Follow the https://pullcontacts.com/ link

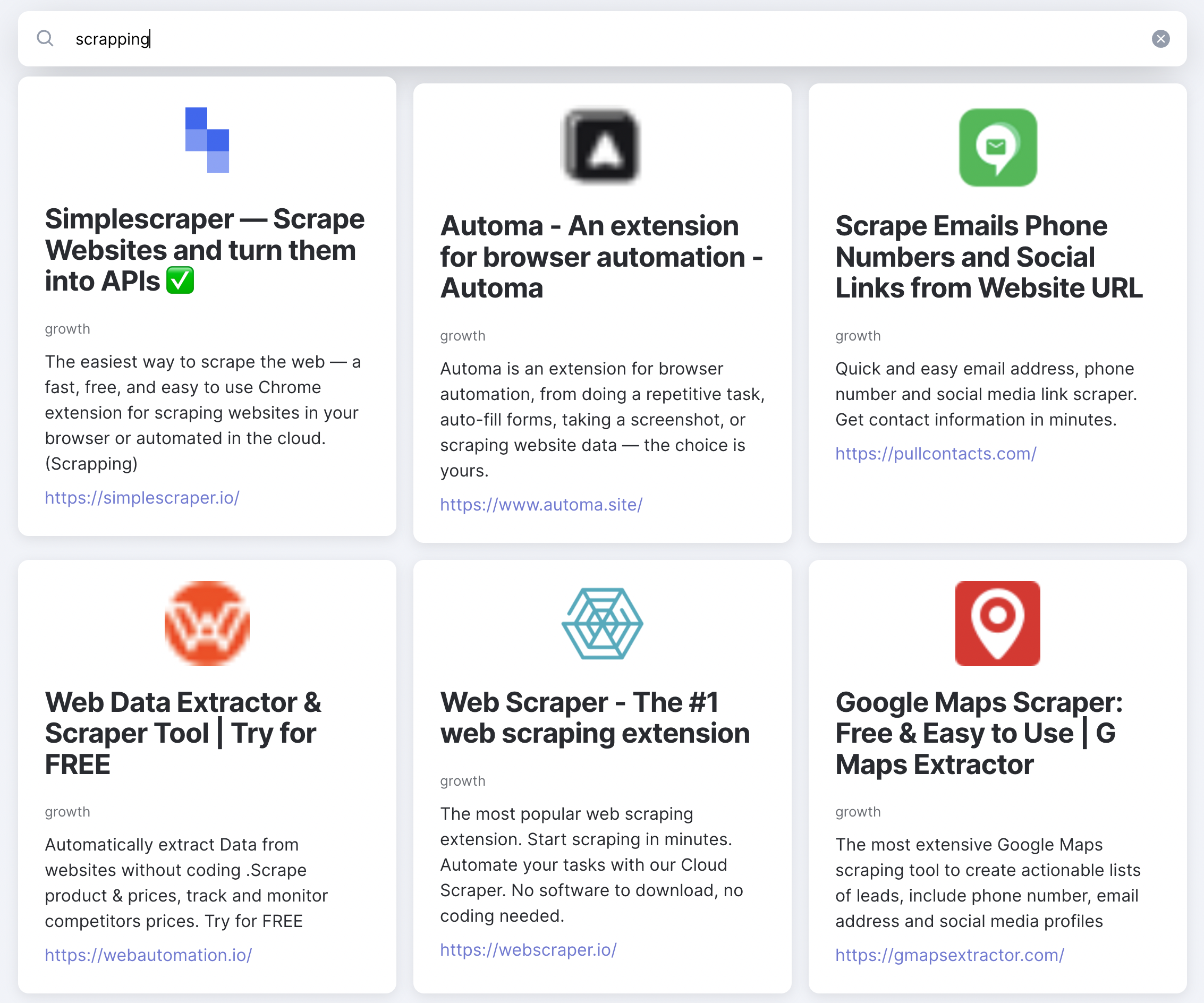(x=936, y=453)
